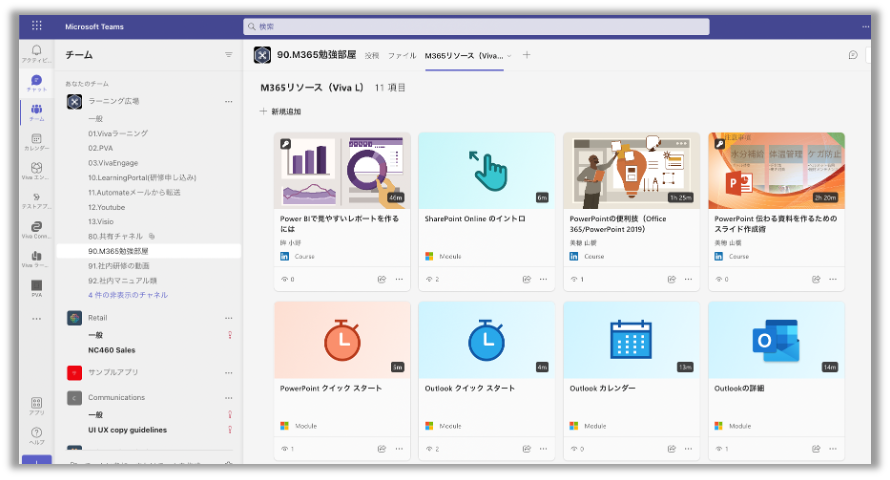Screen dimensions: 890x480
Task: Open the Communications team
Action: point(116,397)
